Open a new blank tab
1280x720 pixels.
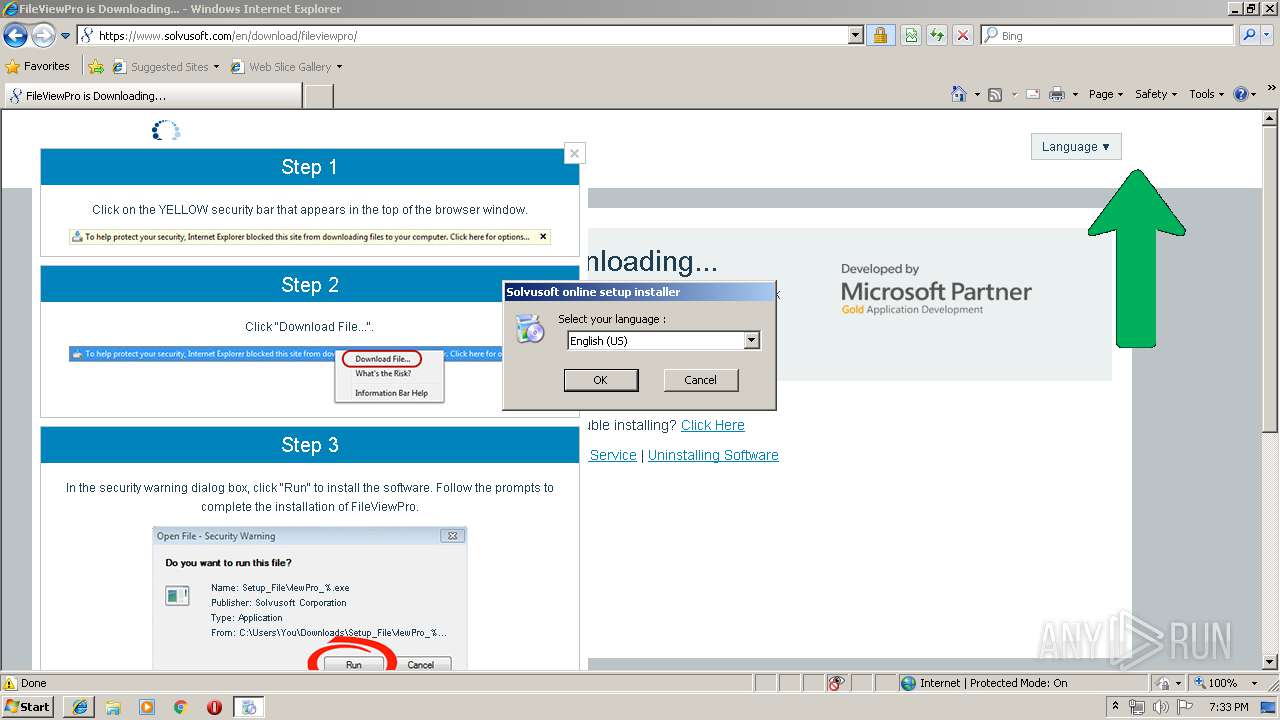pos(318,96)
